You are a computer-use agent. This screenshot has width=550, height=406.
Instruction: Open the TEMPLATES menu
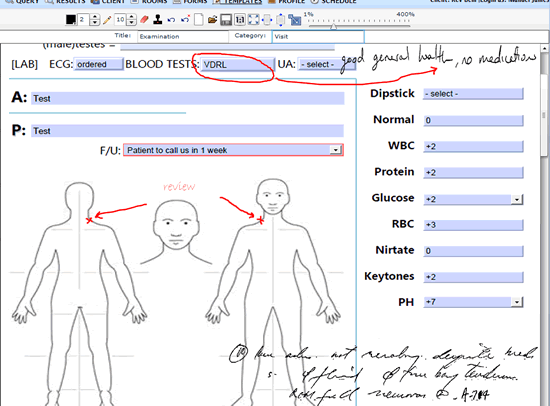(x=237, y=2)
